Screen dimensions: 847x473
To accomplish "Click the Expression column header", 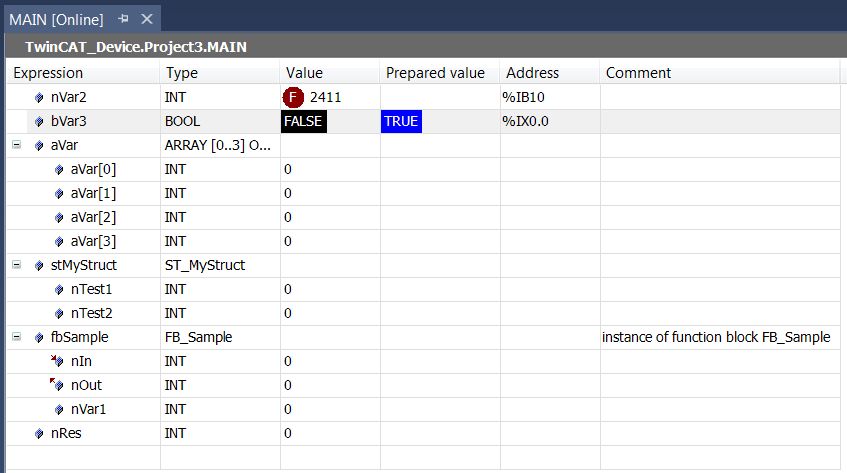I will point(83,73).
